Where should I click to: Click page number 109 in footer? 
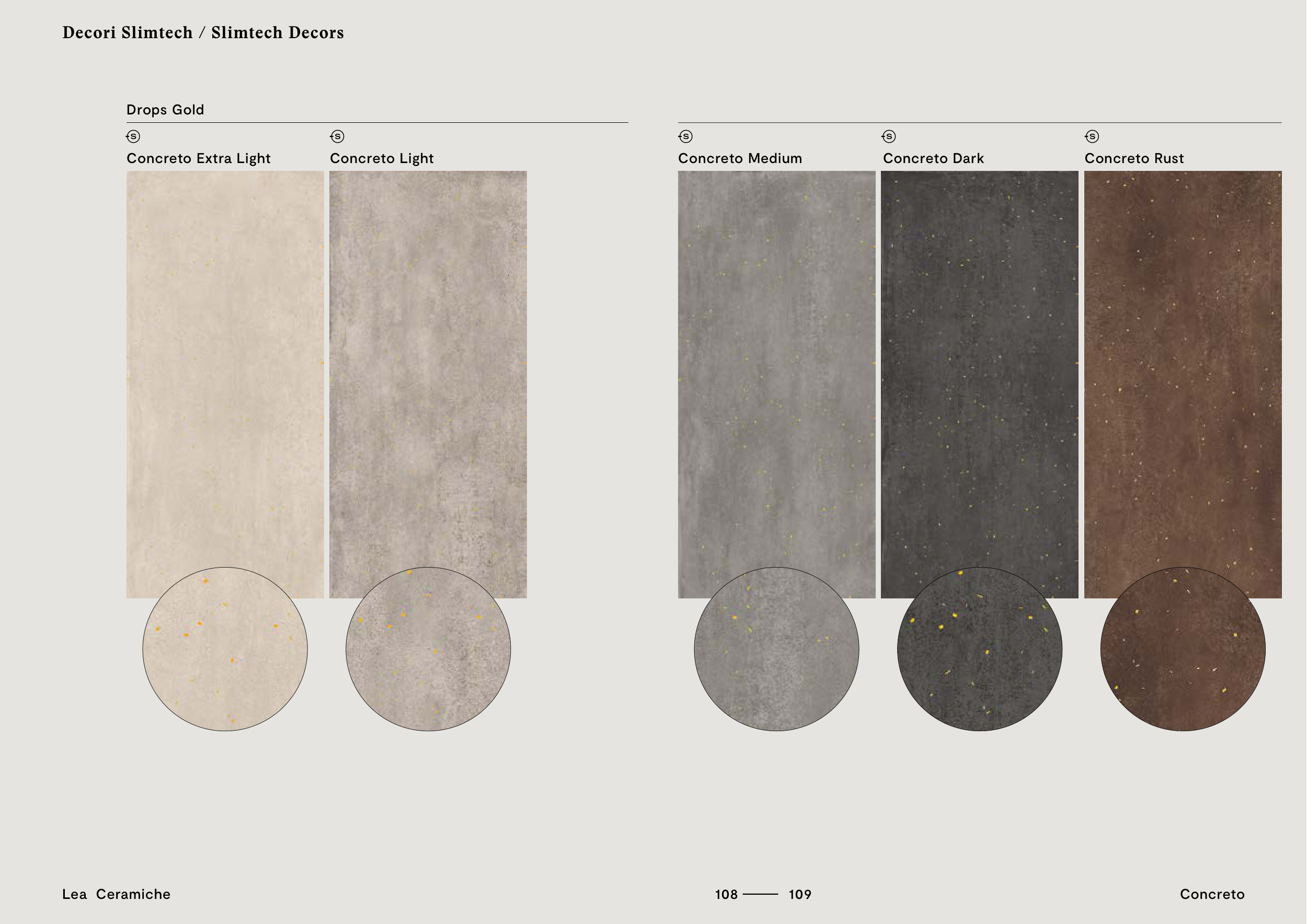click(x=800, y=894)
